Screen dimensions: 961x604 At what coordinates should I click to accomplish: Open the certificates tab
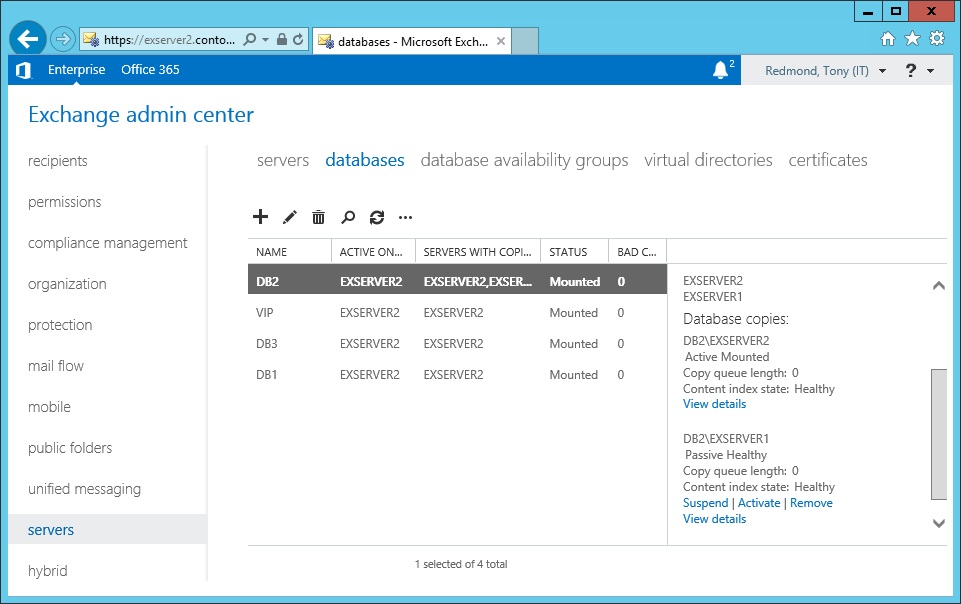click(x=827, y=160)
